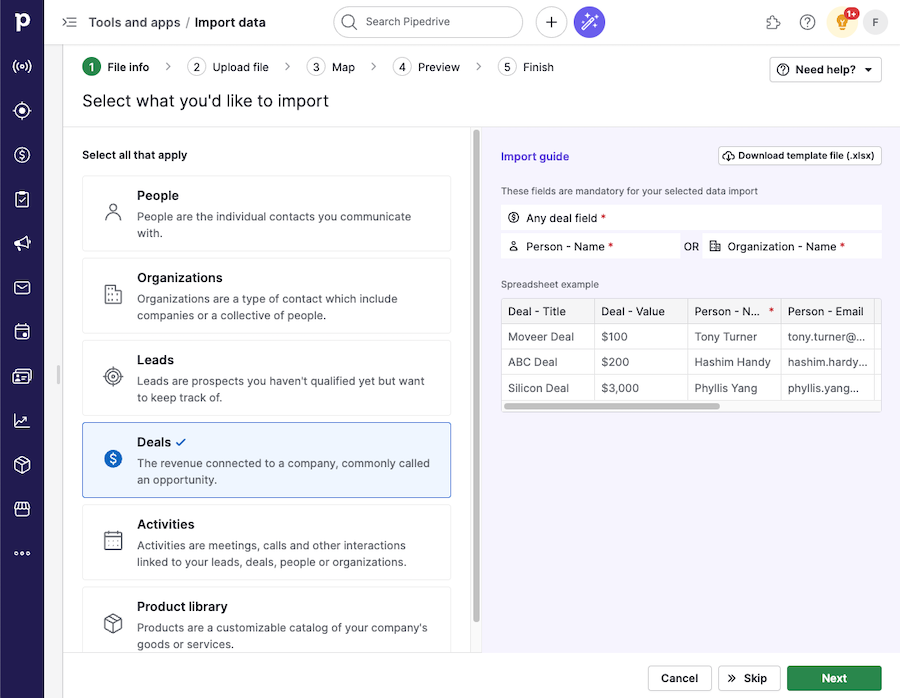Open Activities calendar icon in sidebar
Image resolution: width=900 pixels, height=698 pixels.
[x=22, y=332]
